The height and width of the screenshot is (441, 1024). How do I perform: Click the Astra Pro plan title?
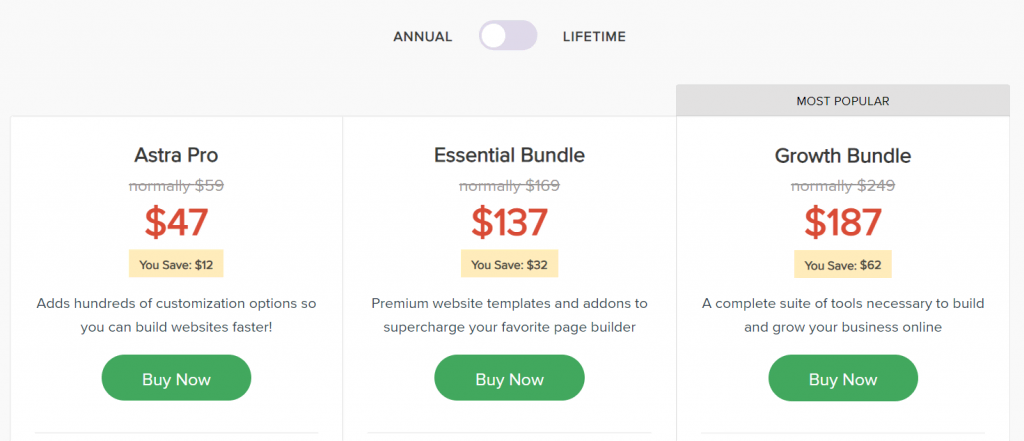tap(176, 155)
